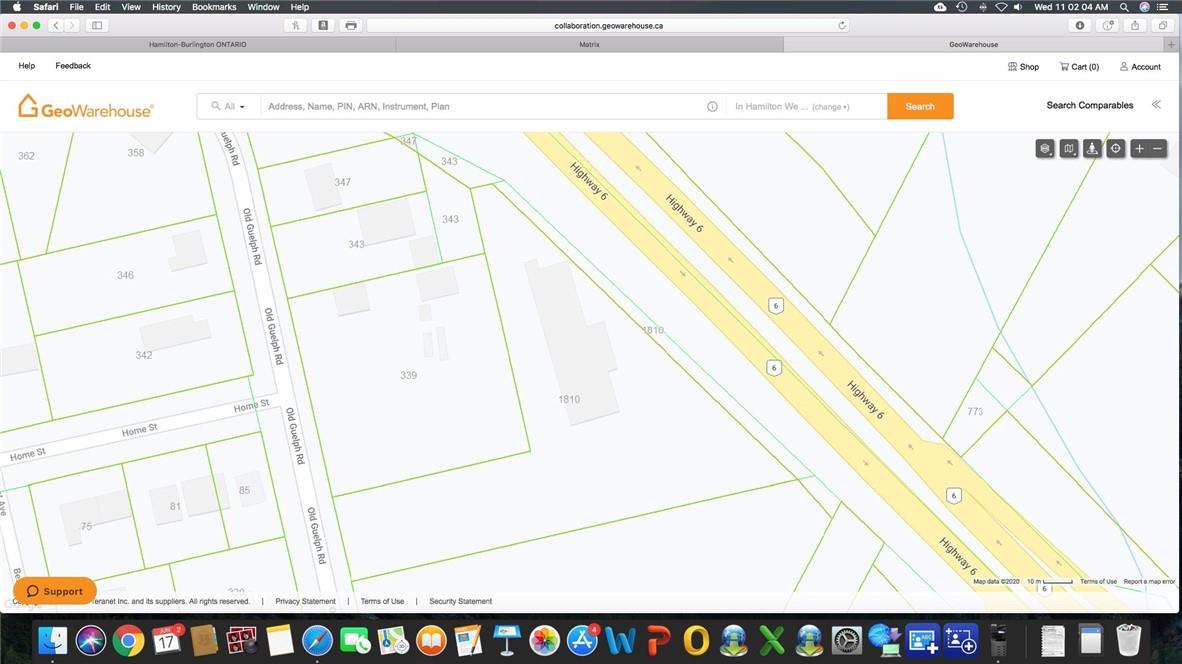Click the search info icon
Viewport: 1182px width, 664px height.
click(712, 106)
